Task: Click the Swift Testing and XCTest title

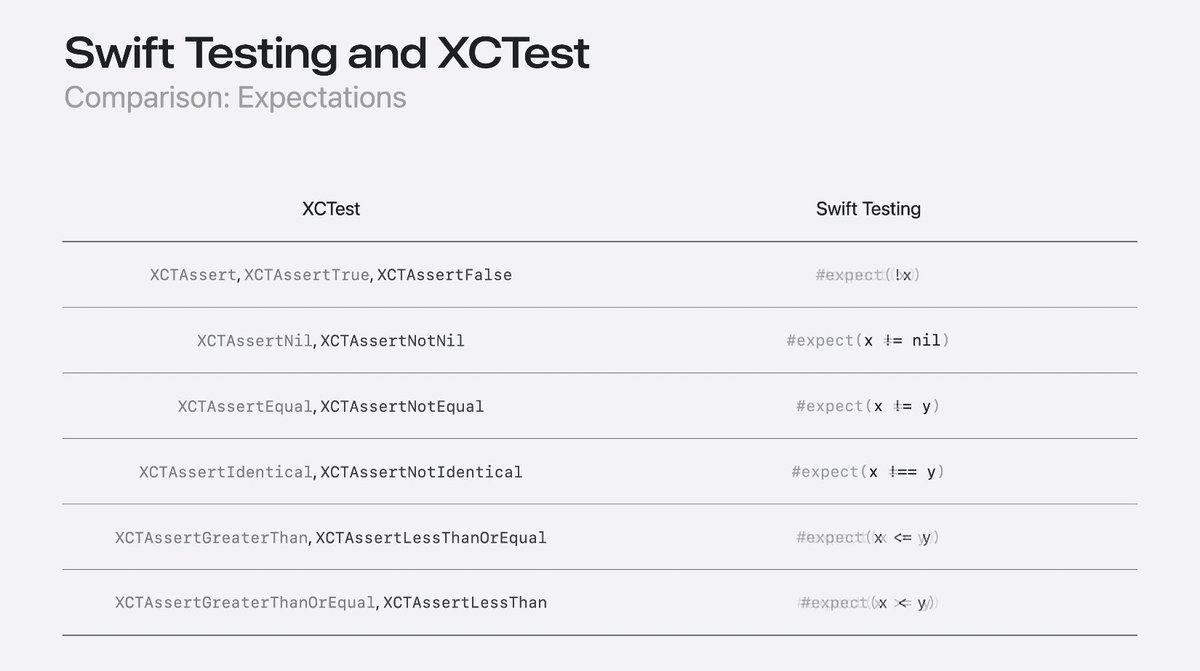Action: 327,53
